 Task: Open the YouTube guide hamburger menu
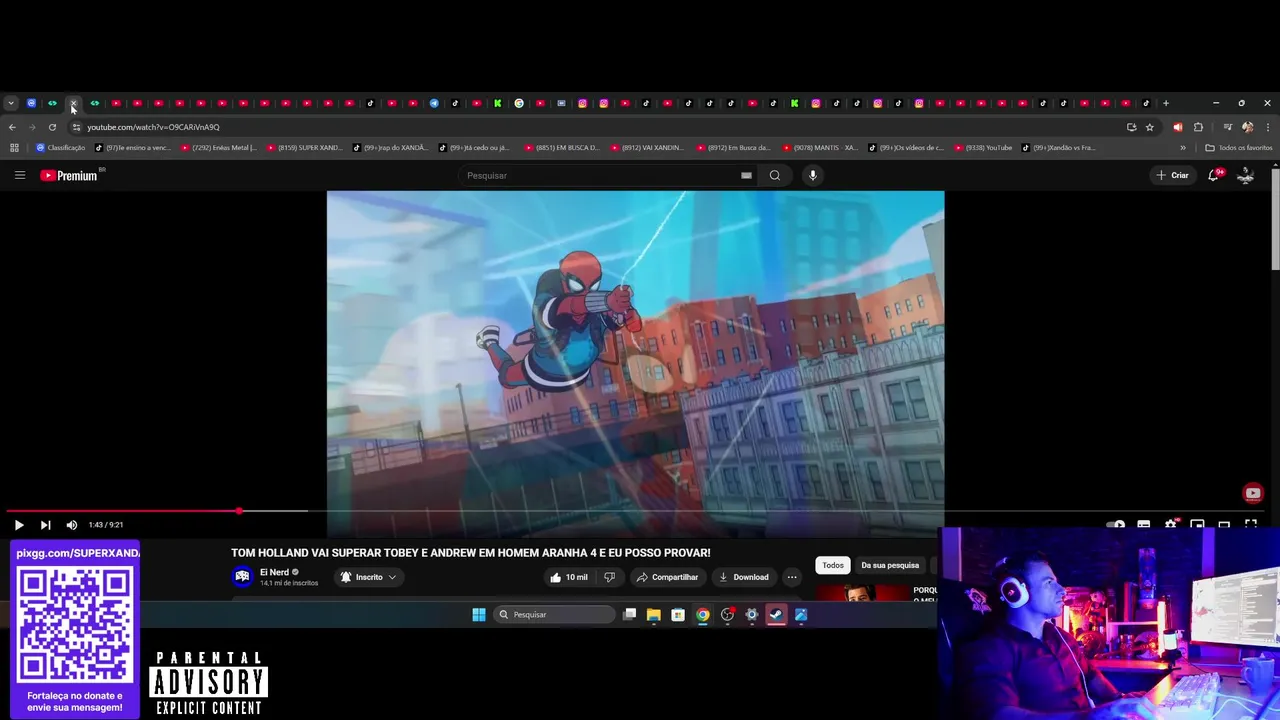coord(19,175)
